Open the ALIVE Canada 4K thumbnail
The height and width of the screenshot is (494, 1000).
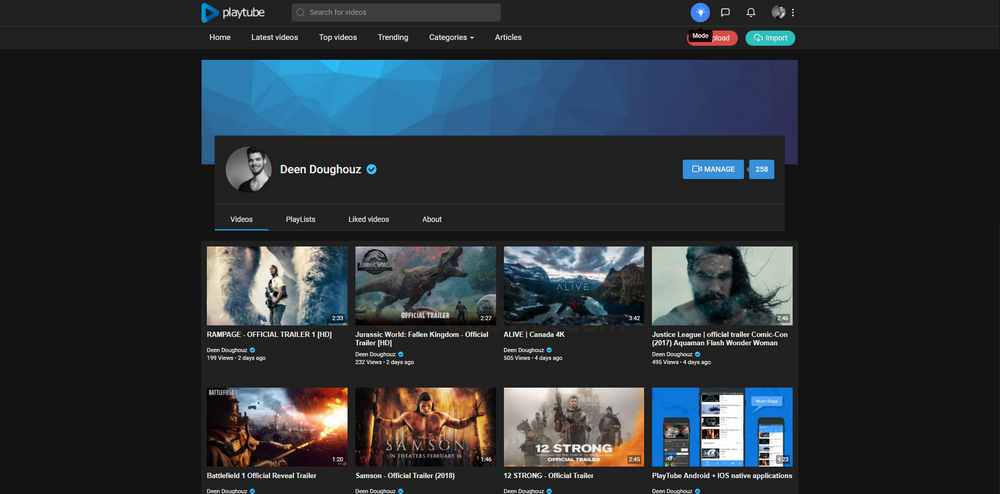[574, 286]
